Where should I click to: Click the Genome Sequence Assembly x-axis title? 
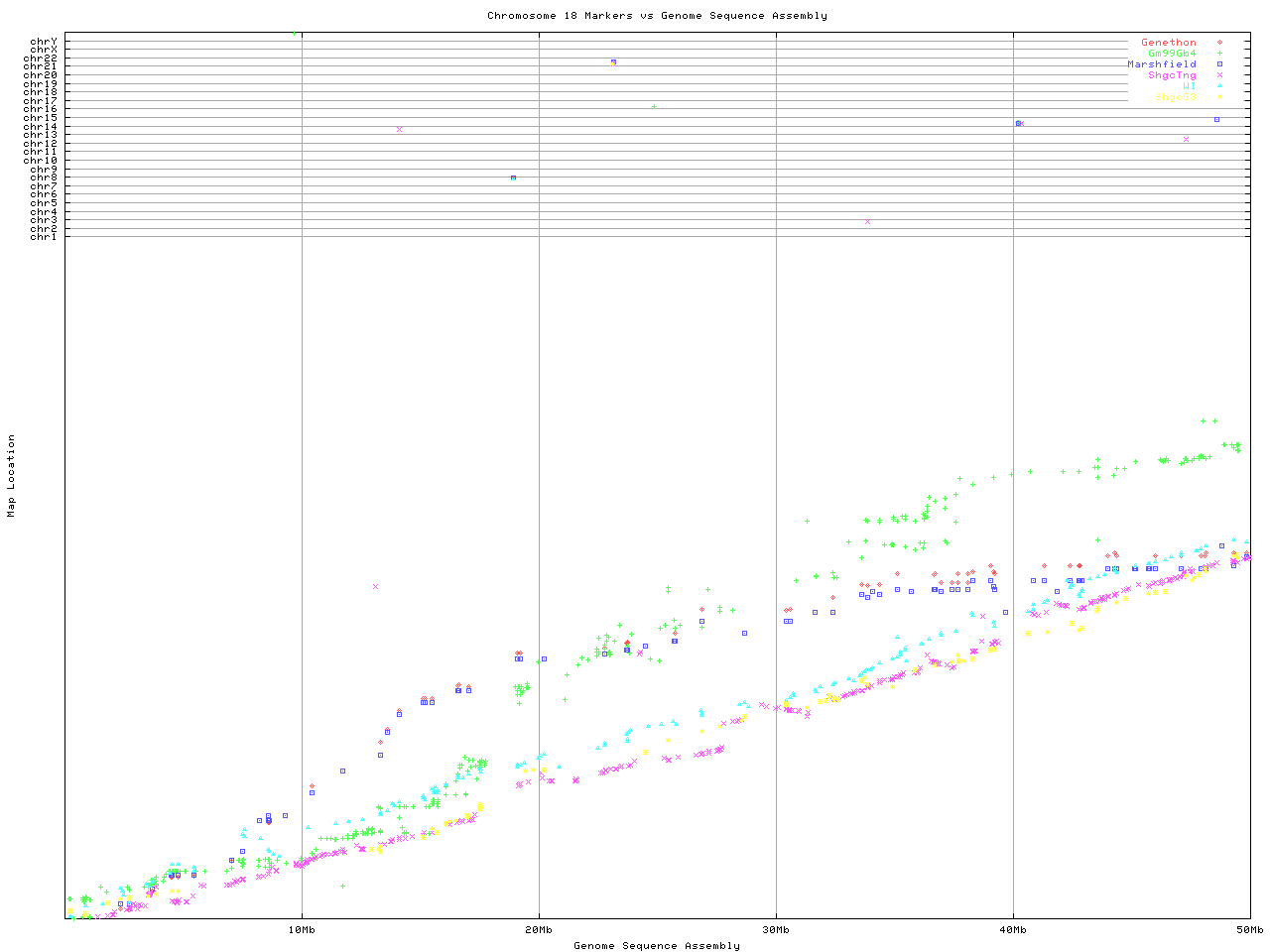[657, 946]
